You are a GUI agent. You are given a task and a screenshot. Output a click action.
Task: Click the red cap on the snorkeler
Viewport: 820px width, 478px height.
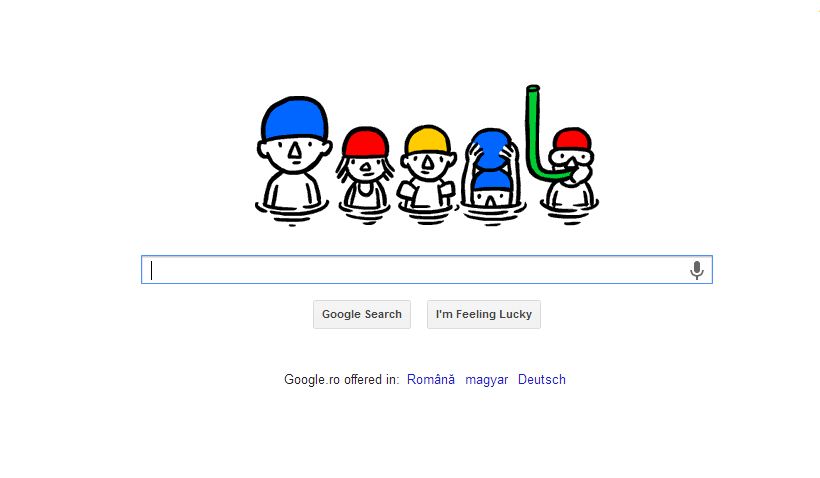pyautogui.click(x=572, y=139)
